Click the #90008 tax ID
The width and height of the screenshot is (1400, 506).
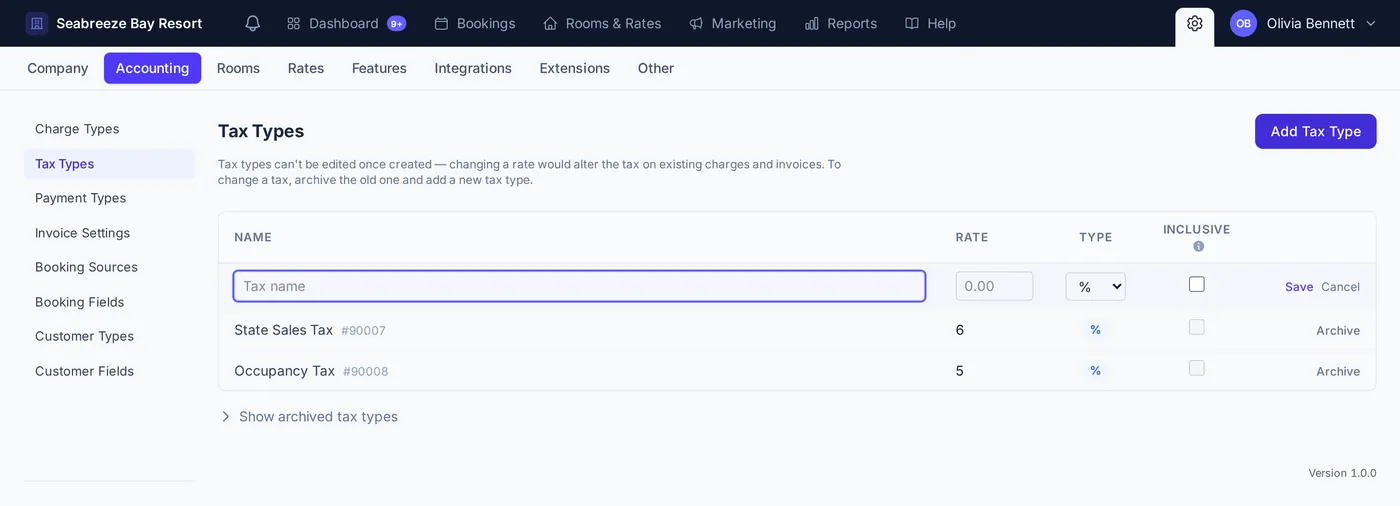pos(365,372)
